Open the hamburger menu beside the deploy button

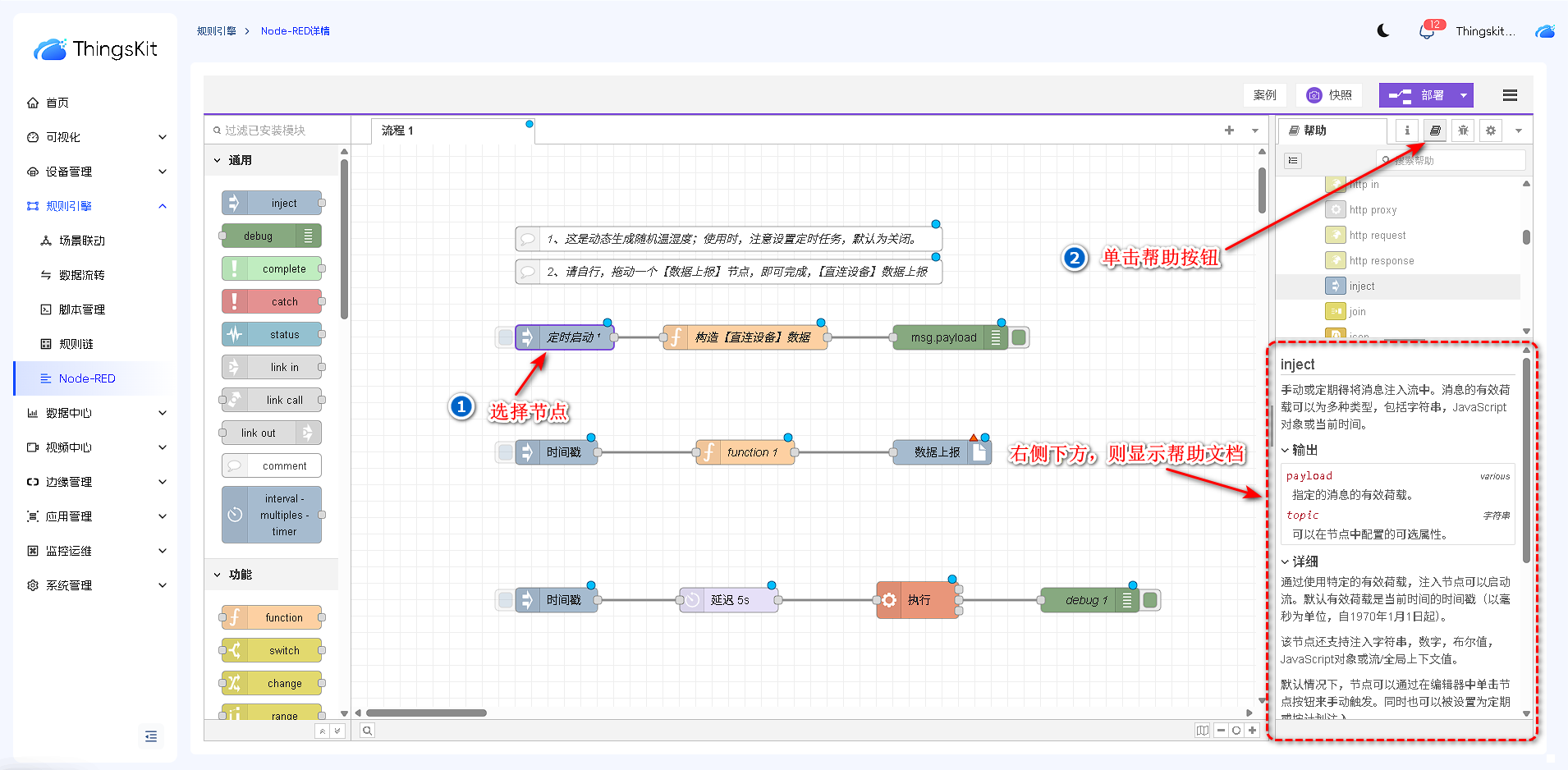1509,95
